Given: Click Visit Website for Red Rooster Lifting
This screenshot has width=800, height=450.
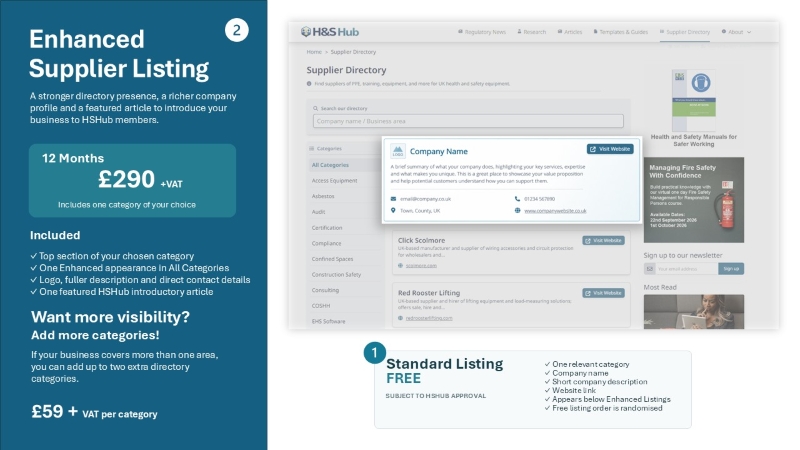Looking at the screenshot, I should pos(604,293).
